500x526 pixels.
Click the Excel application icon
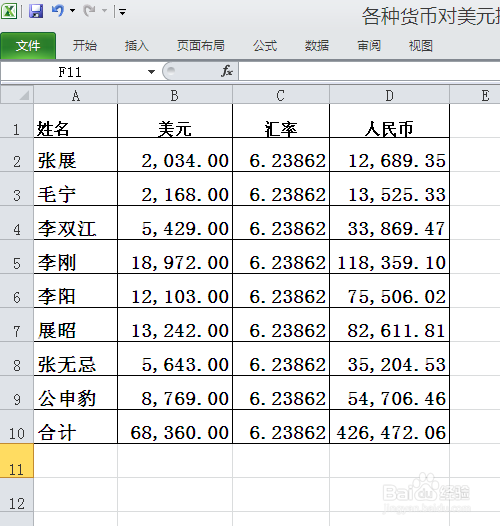tap(9, 11)
